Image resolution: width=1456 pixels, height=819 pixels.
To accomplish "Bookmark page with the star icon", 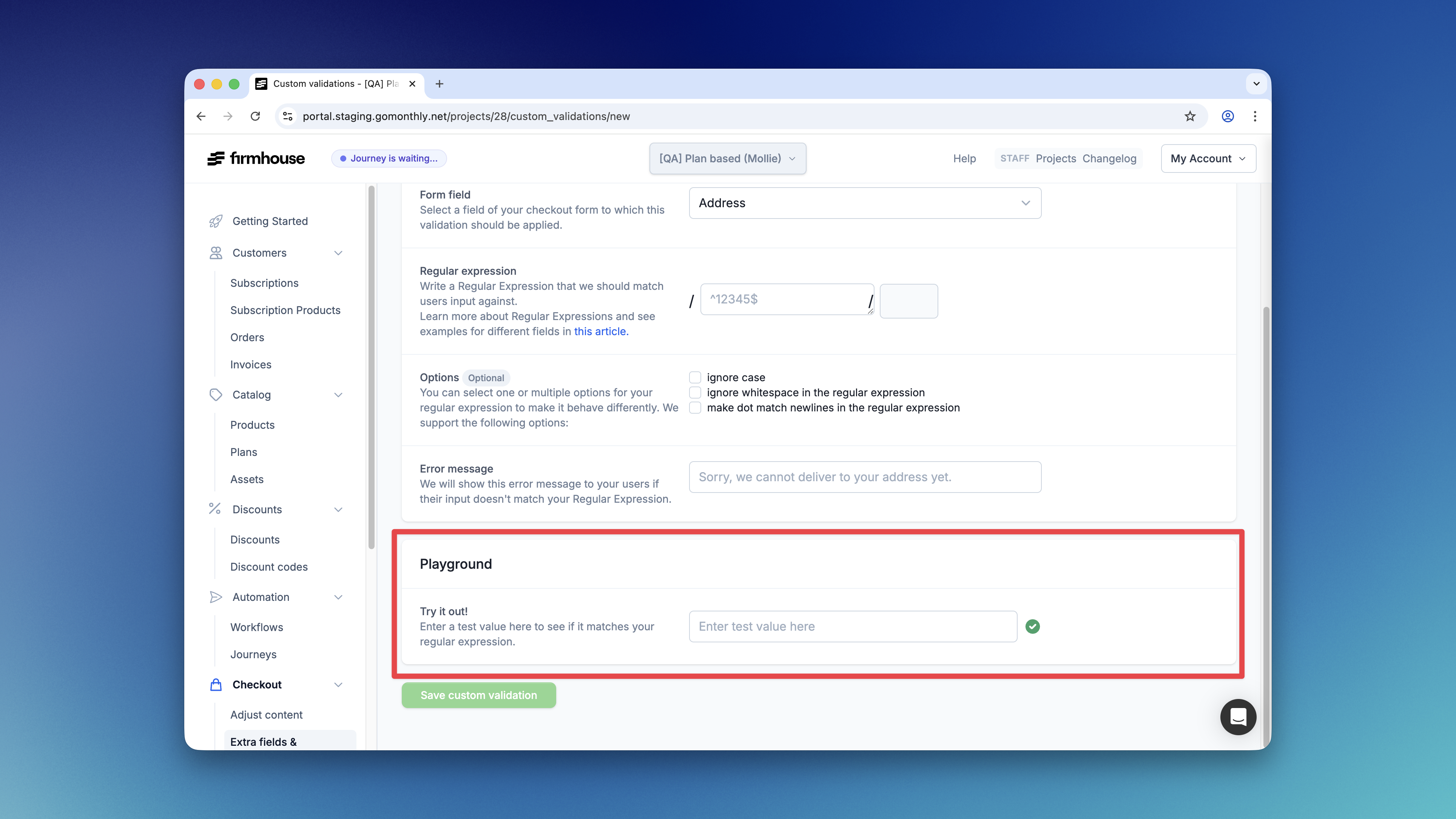I will coord(1190,116).
